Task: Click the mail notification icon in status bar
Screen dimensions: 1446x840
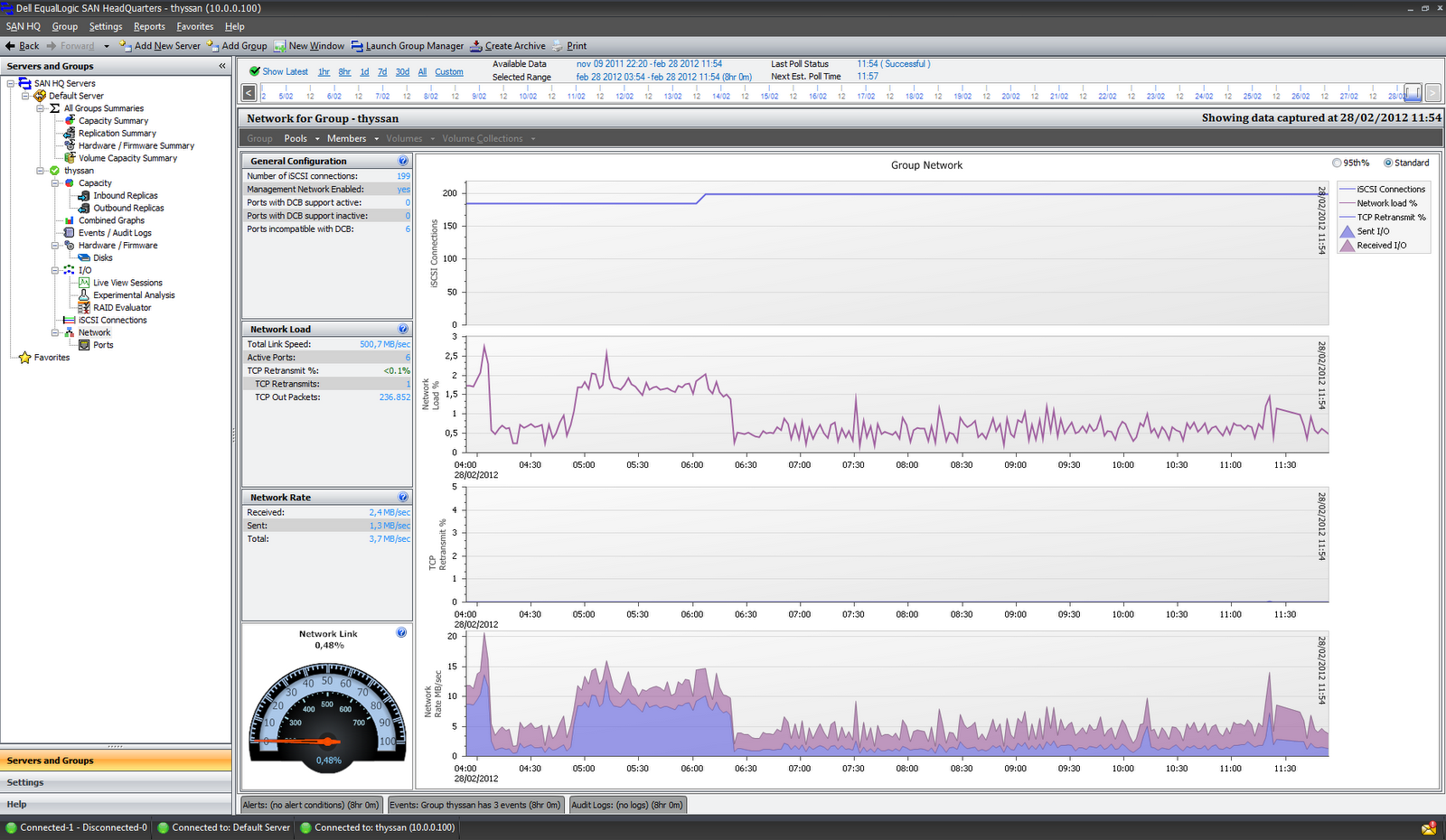Action: 1429,828
